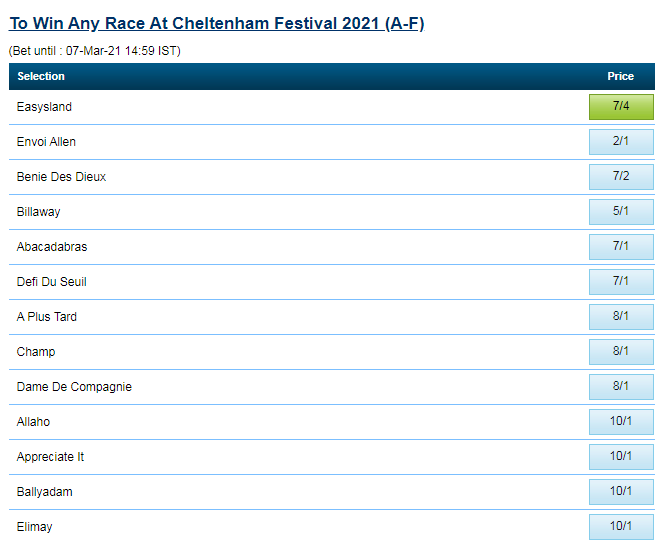Select Dame De Compagnie 8/1 odds

pos(621,387)
